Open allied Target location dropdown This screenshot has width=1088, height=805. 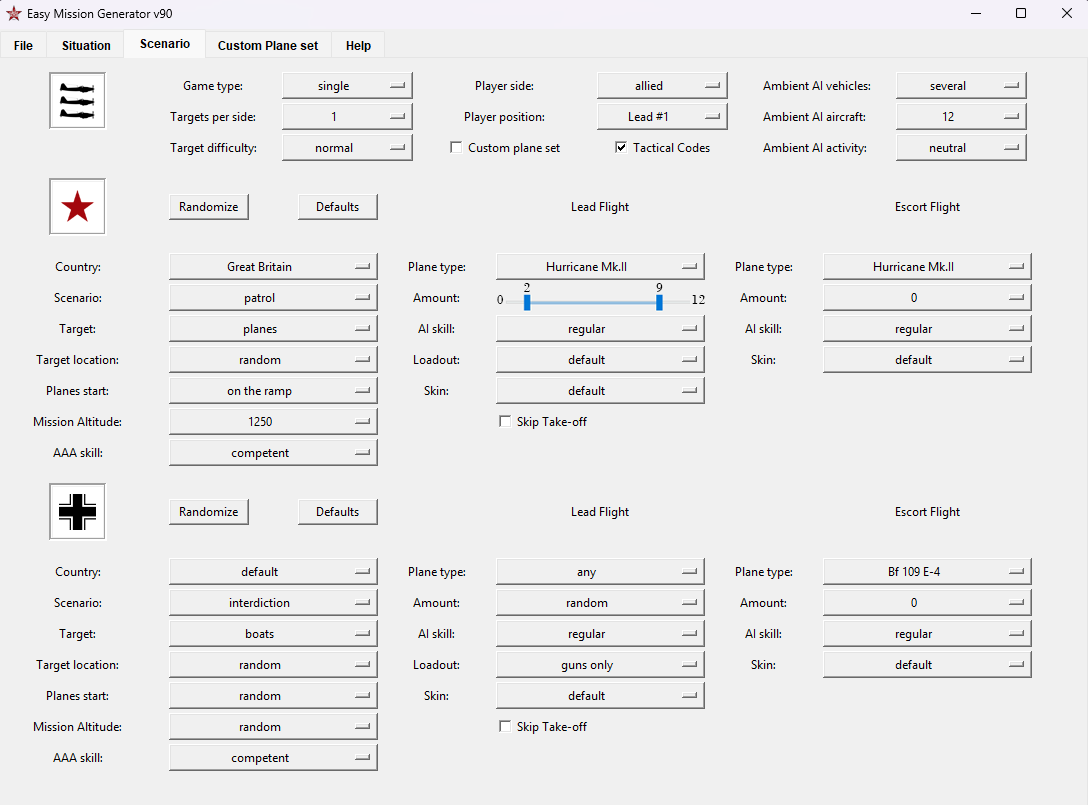click(273, 359)
